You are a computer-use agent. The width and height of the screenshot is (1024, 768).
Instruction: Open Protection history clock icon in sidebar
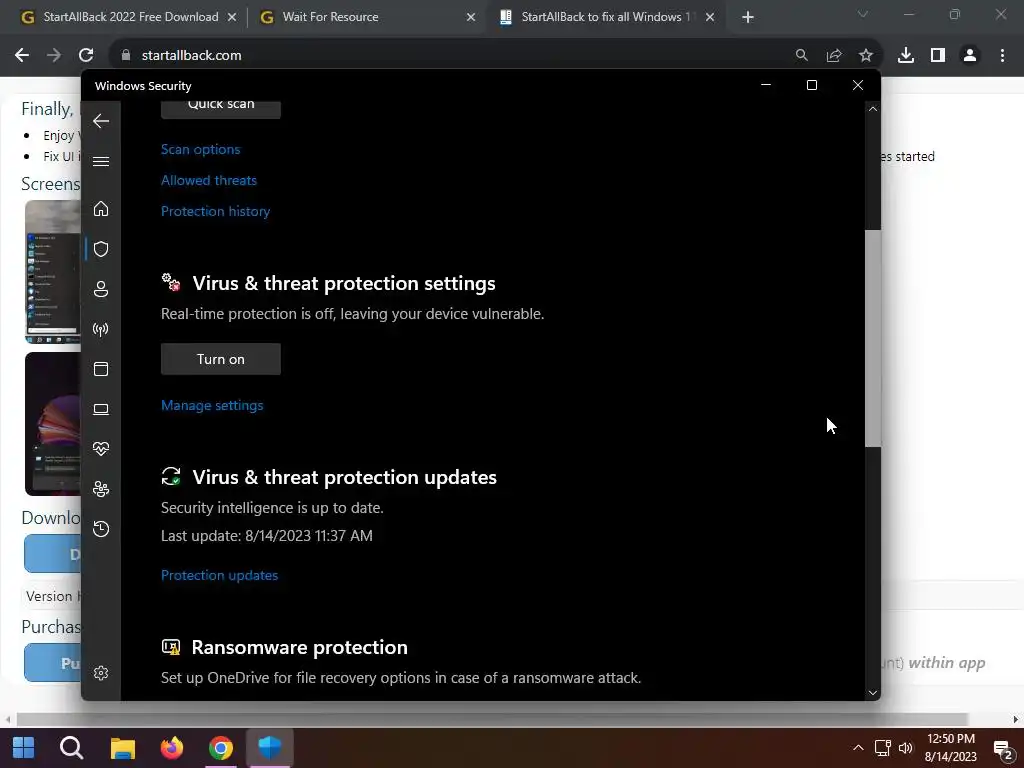101,528
